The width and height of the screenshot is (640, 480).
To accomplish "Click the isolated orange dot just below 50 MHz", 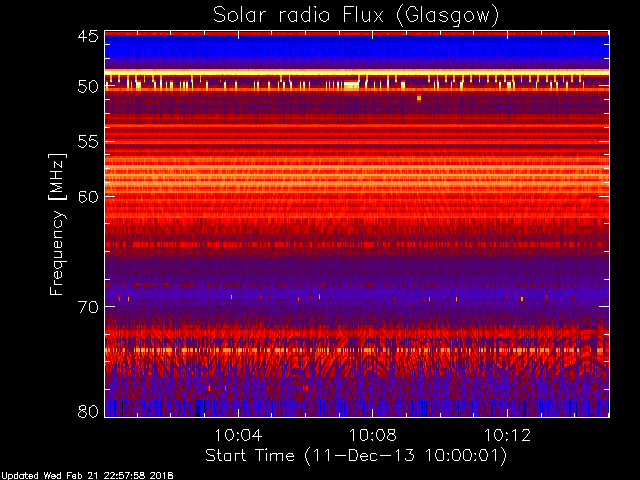I will (x=419, y=98).
